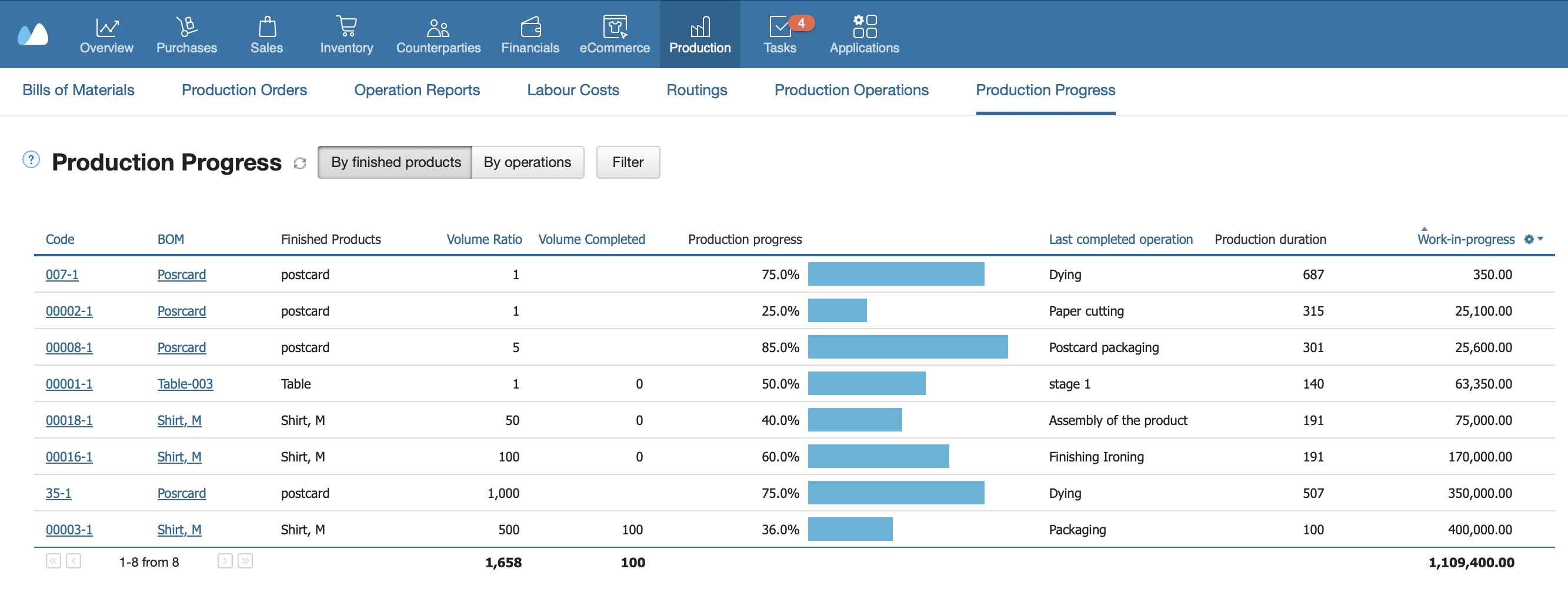The width and height of the screenshot is (1568, 589).
Task: Open Counterparties via the people icon
Action: (x=438, y=27)
